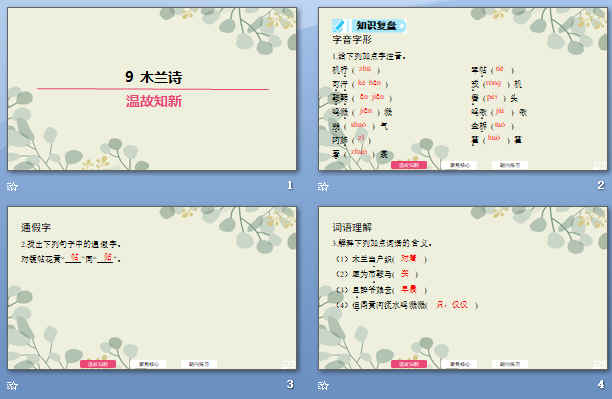The width and height of the screenshot is (612, 399).
Task: Click slide number 1 label
Action: (290, 185)
